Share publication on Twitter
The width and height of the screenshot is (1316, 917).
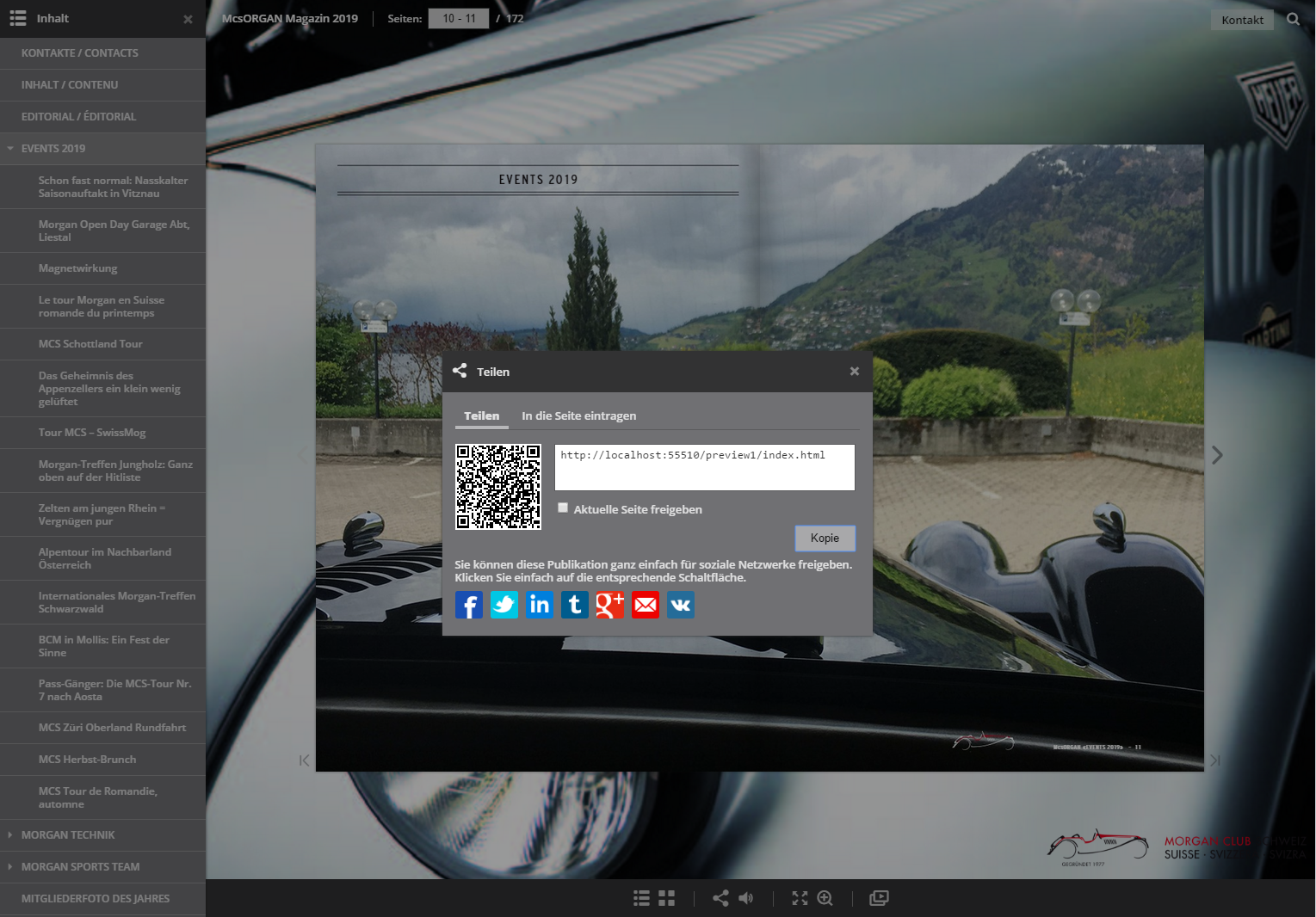[504, 605]
